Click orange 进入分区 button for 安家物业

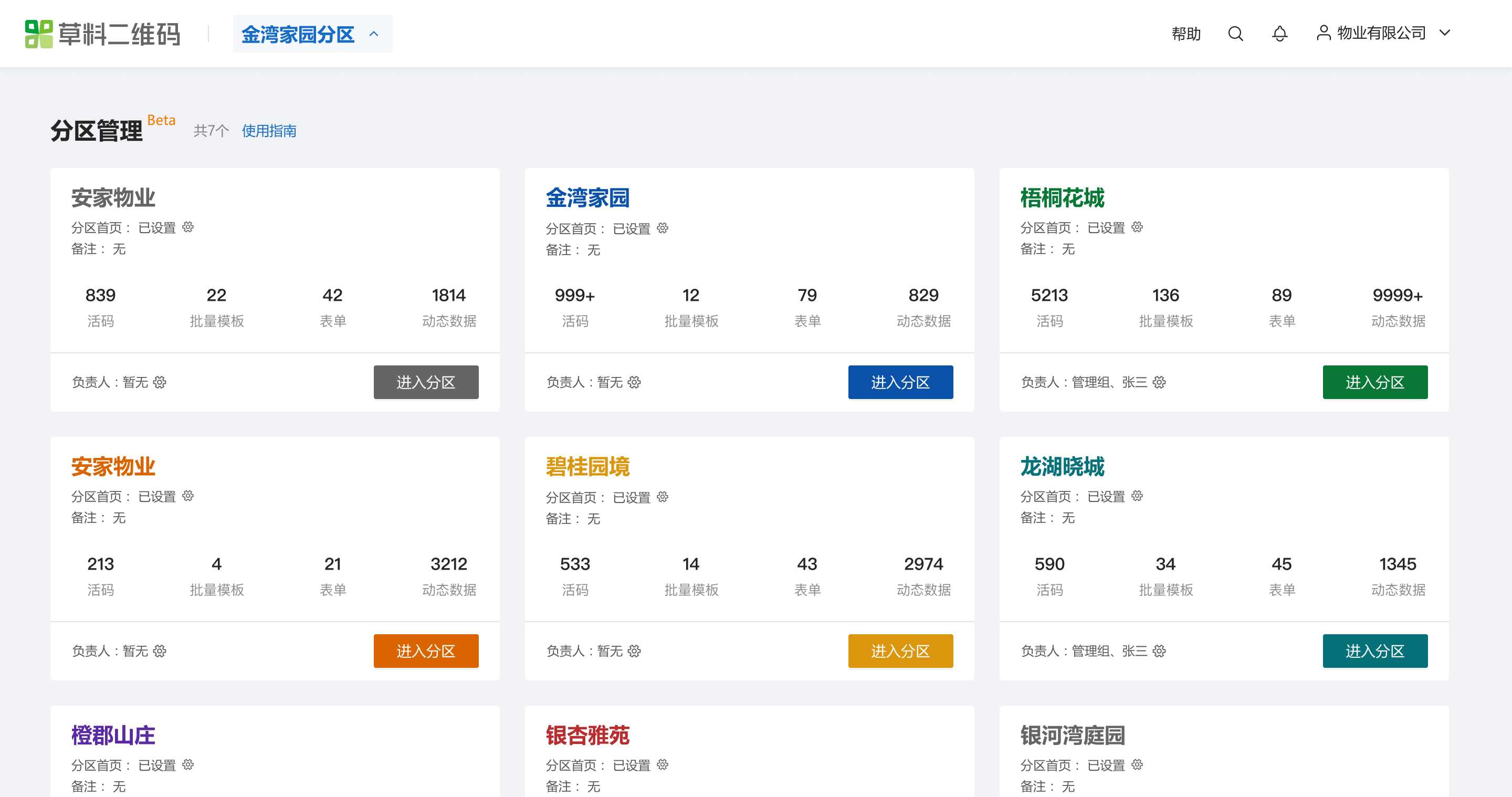pyautogui.click(x=426, y=652)
